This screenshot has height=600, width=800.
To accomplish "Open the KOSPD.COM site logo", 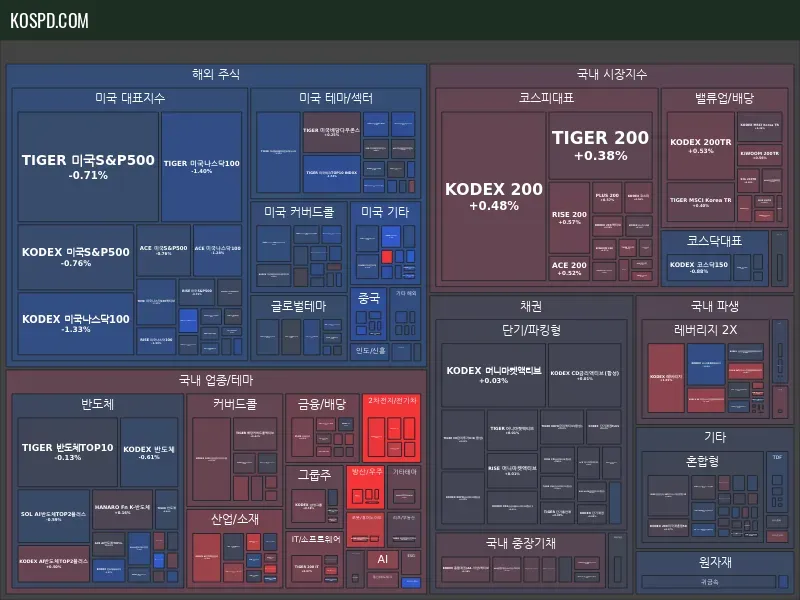I will click(49, 20).
